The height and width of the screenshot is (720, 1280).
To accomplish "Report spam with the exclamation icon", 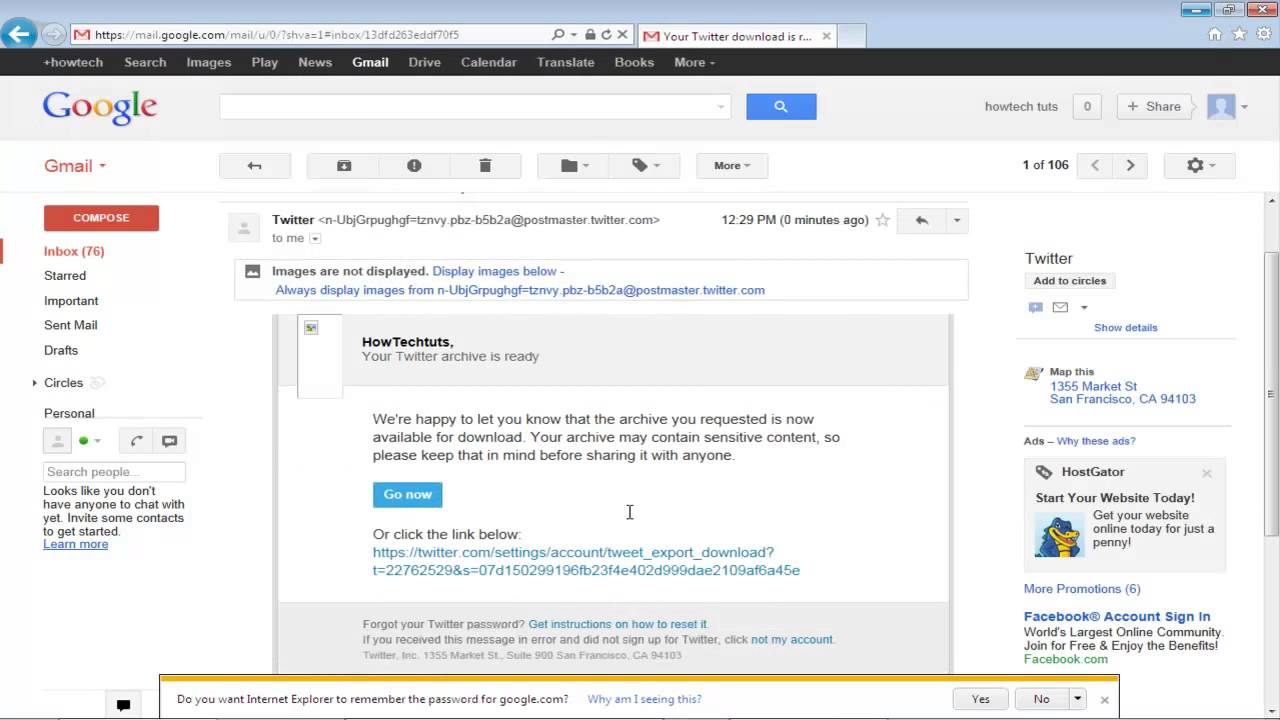I will tap(414, 166).
